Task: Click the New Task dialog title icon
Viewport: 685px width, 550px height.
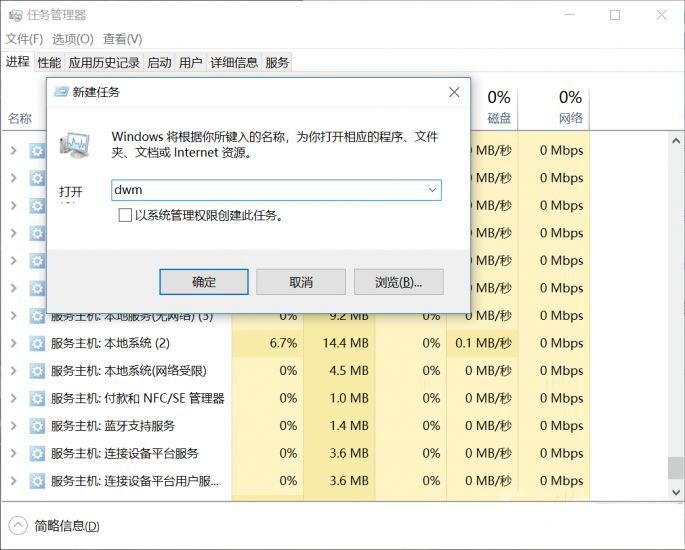Action: click(x=61, y=92)
